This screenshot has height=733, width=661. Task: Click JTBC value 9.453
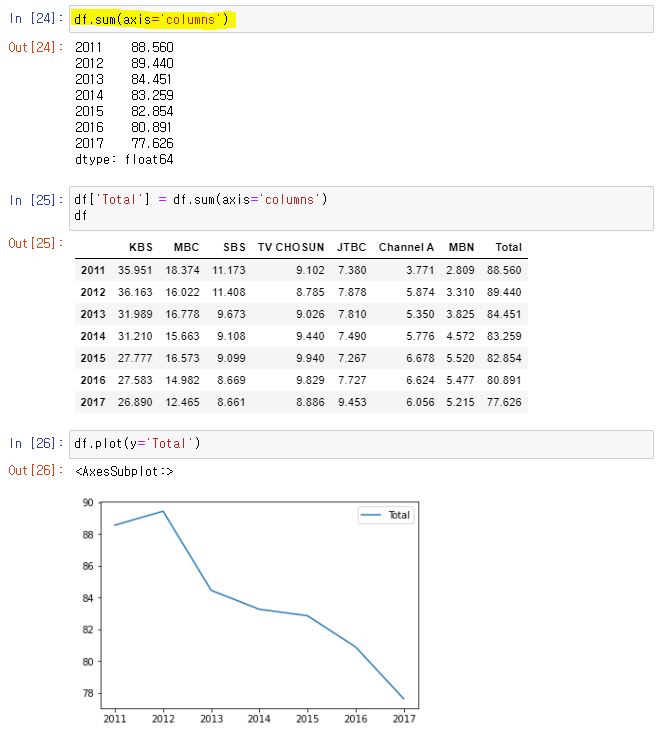pos(352,402)
